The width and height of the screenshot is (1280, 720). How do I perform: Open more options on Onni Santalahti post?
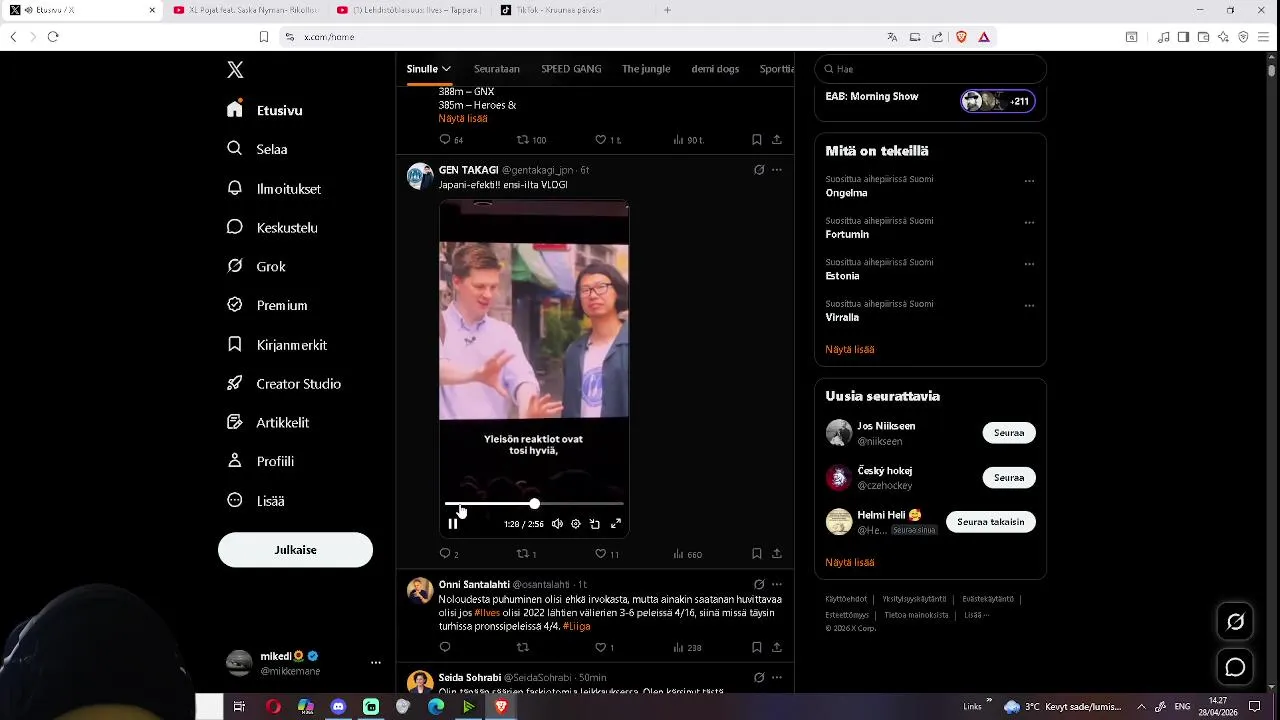coord(777,584)
